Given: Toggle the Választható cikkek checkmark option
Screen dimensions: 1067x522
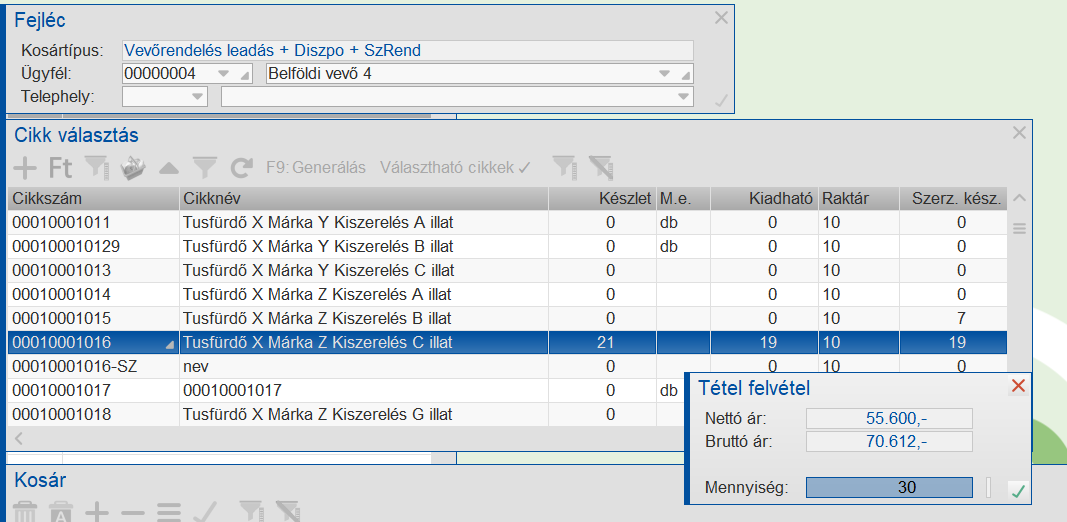Looking at the screenshot, I should pyautogui.click(x=455, y=168).
